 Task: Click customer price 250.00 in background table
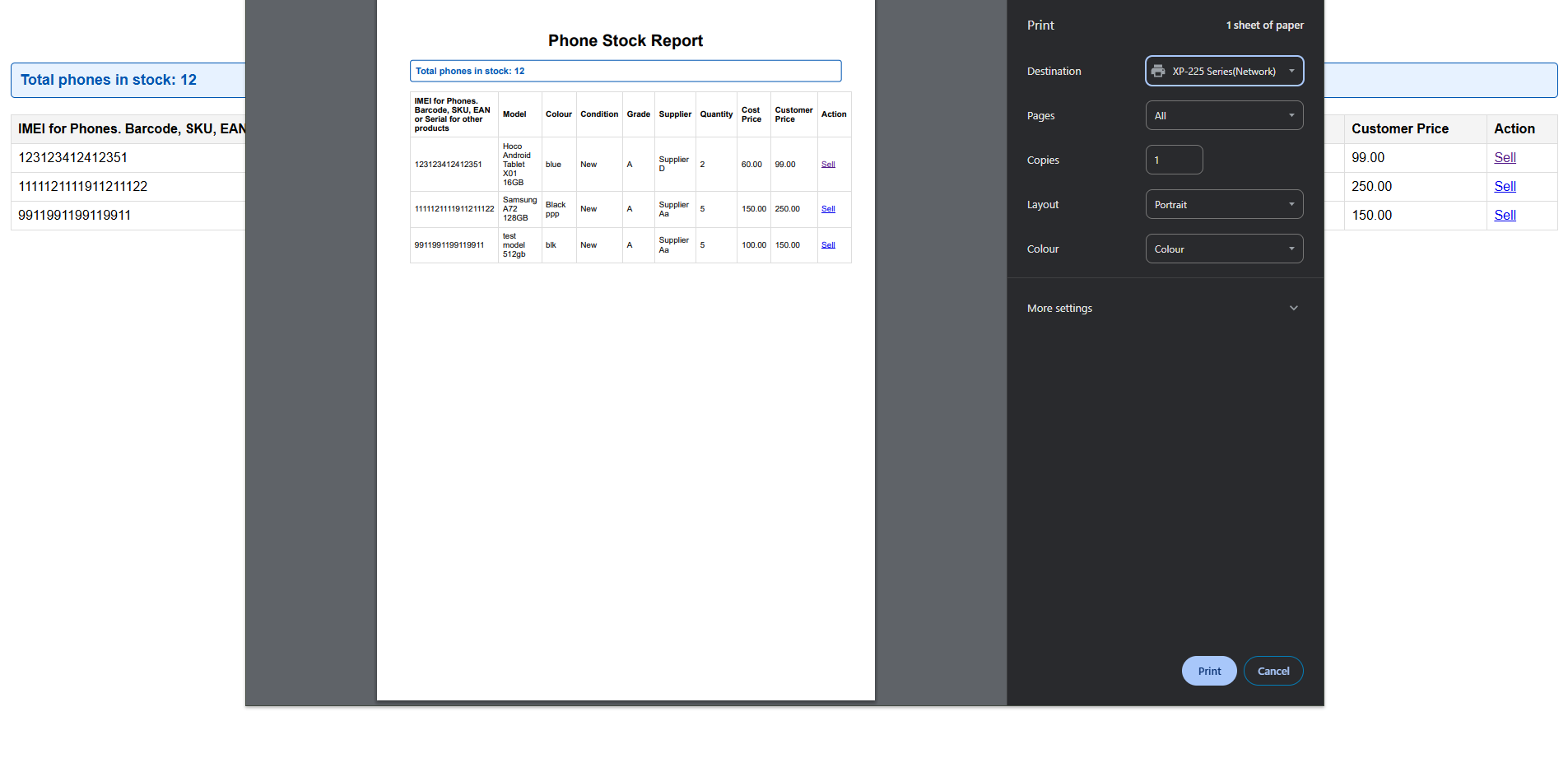(1372, 186)
